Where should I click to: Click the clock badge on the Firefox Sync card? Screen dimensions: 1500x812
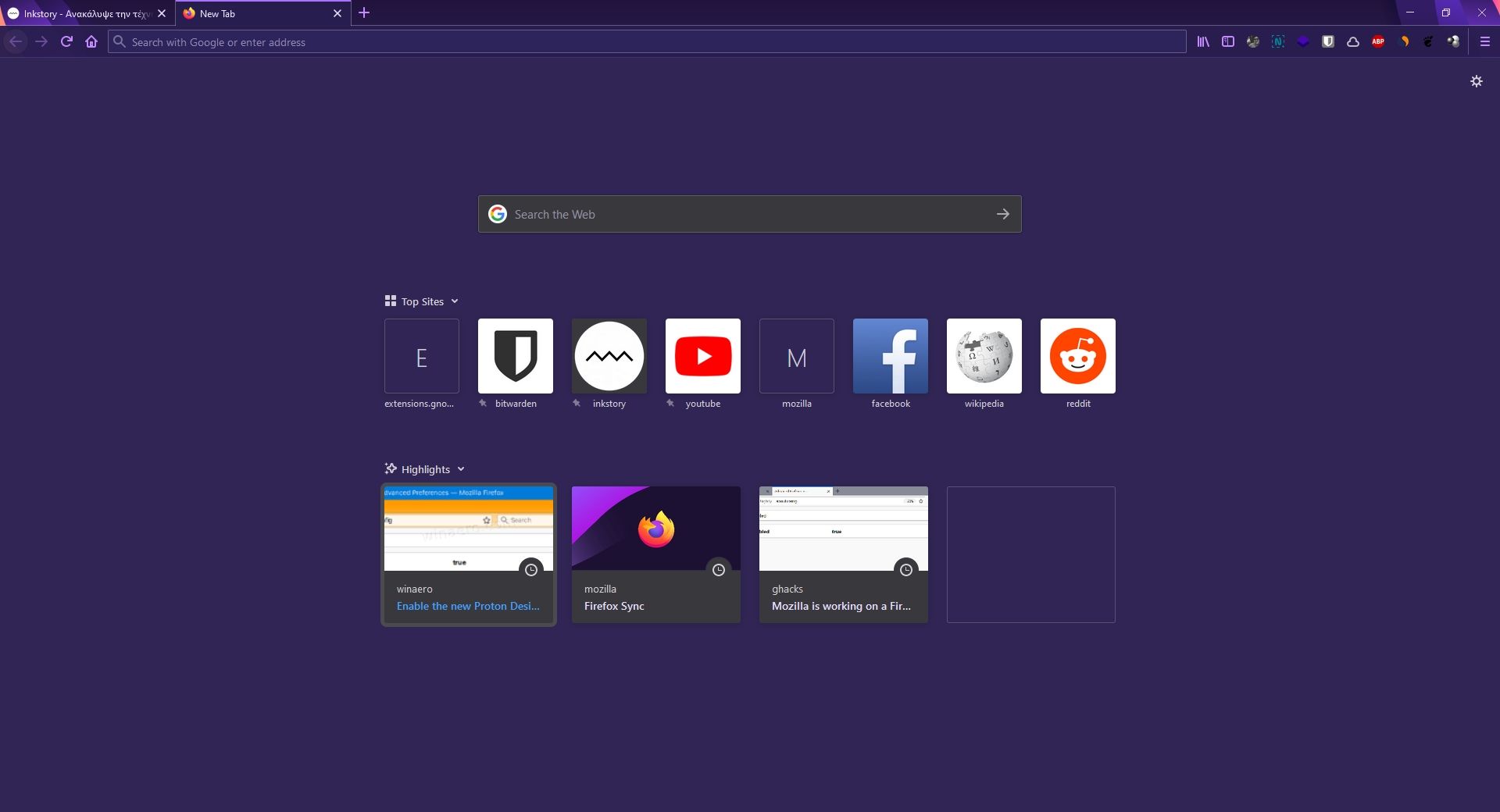tap(719, 570)
